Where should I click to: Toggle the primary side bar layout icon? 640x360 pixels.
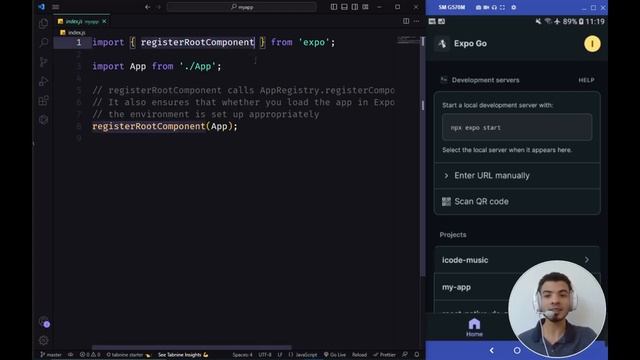coord(334,7)
